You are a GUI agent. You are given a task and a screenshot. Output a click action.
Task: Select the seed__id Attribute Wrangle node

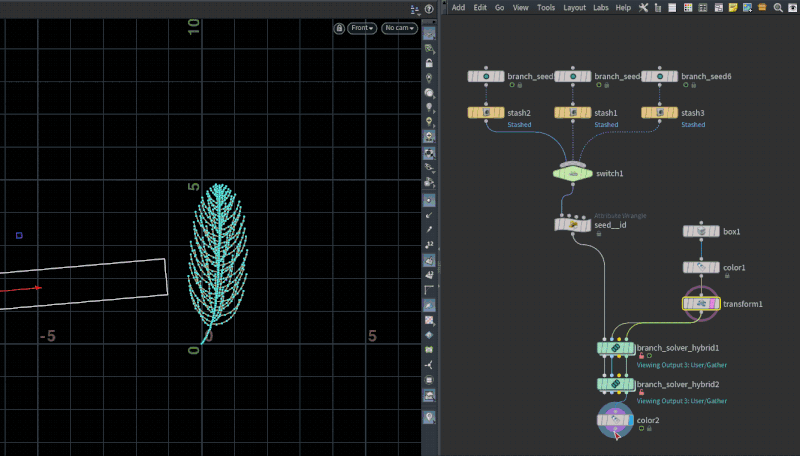click(x=573, y=225)
